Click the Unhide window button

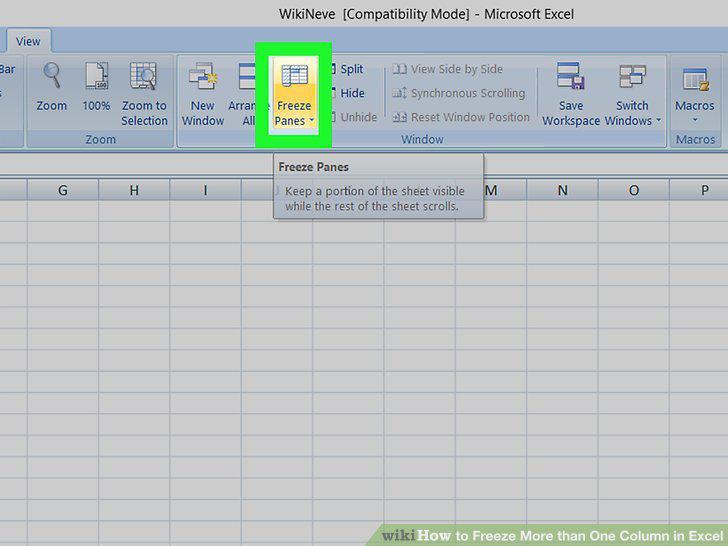[x=354, y=117]
